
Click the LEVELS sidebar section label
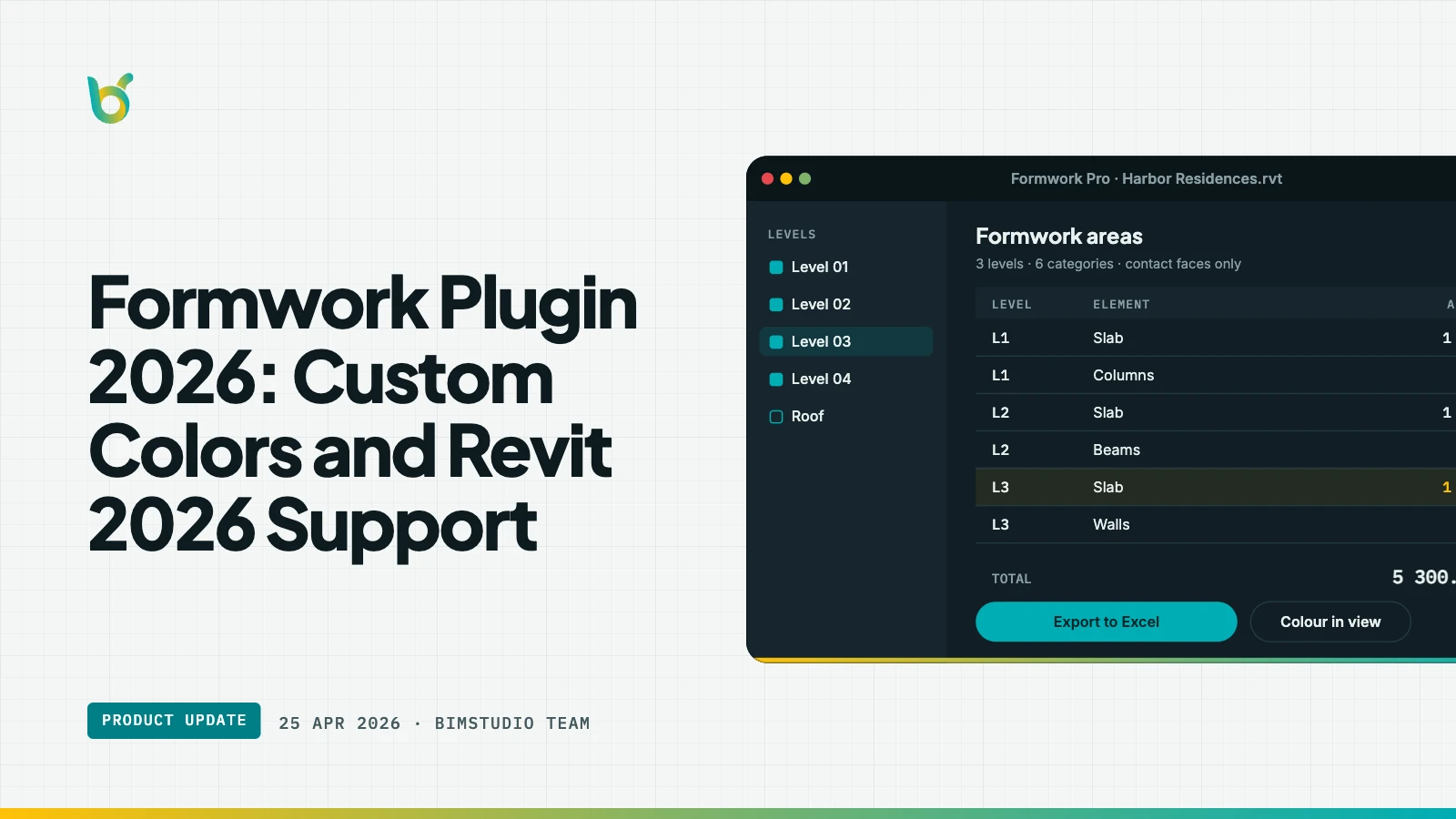pos(792,235)
